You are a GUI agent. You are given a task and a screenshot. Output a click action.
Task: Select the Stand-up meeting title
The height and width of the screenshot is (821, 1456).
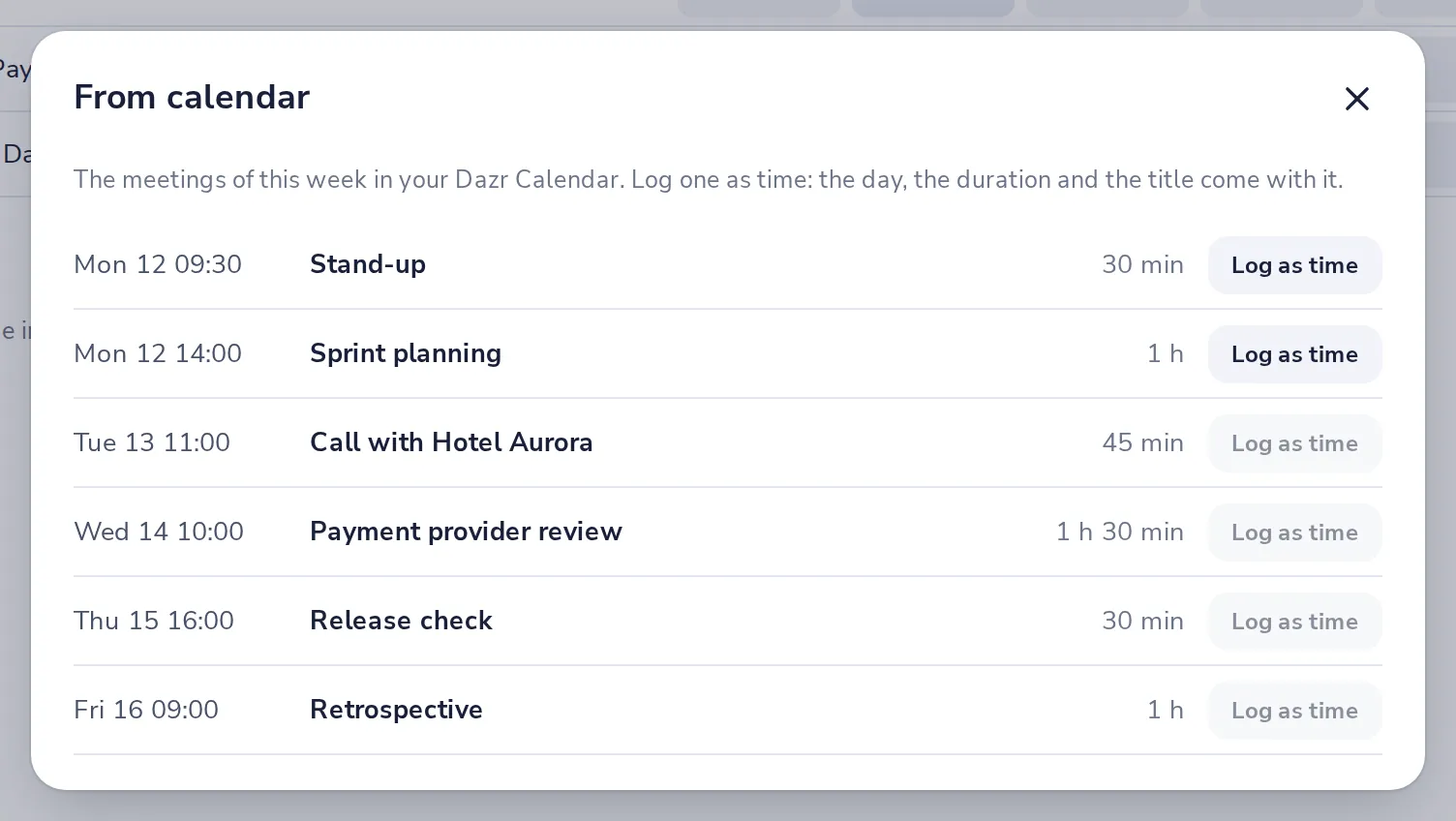point(368,264)
